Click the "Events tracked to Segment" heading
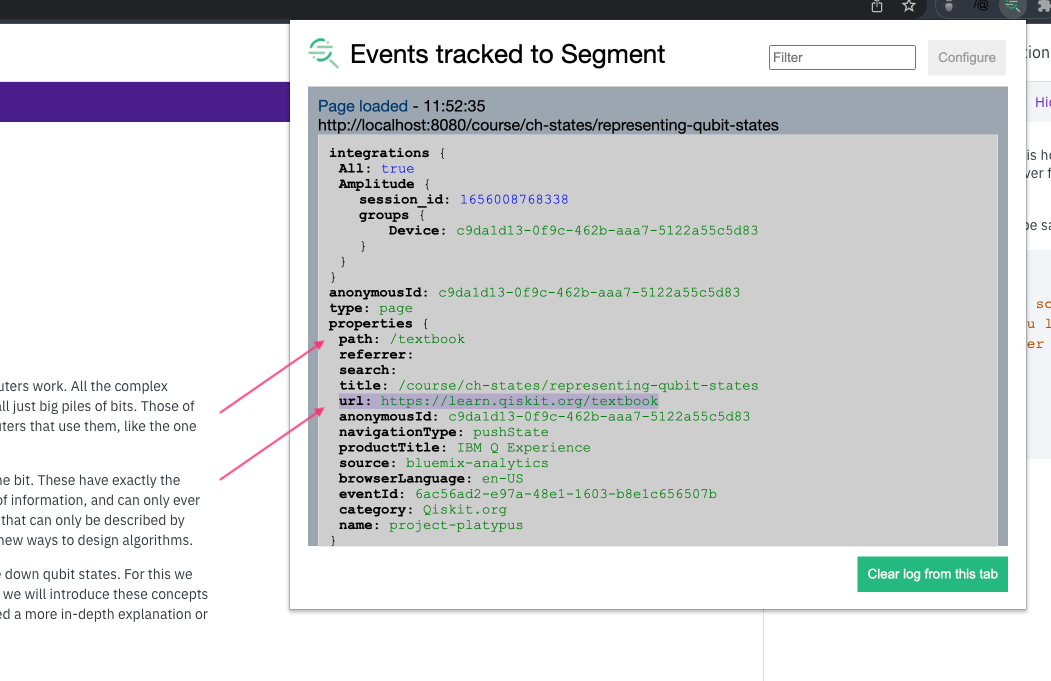The image size is (1051, 681). 507,54
